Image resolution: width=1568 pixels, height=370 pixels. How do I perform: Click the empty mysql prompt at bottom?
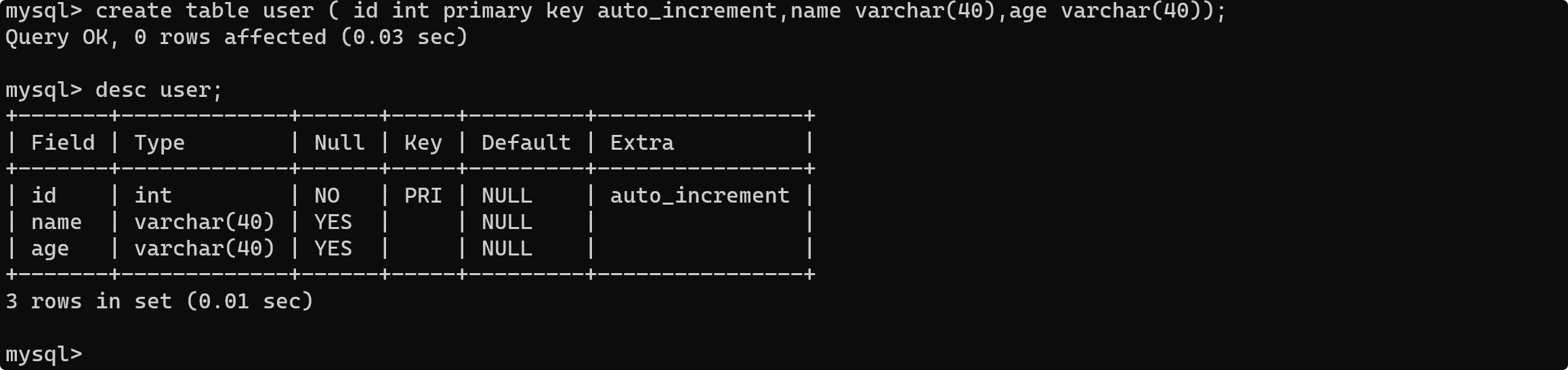[44, 354]
